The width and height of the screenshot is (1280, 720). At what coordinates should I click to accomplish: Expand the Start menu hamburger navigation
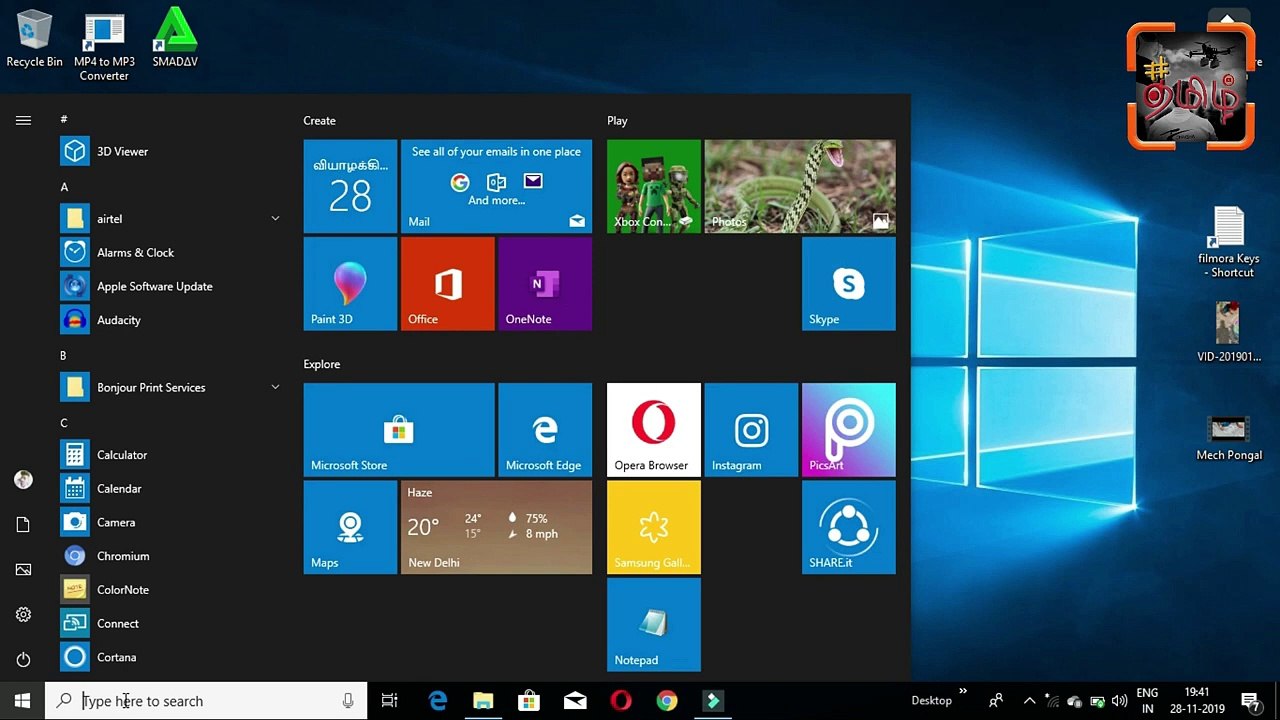tap(23, 120)
